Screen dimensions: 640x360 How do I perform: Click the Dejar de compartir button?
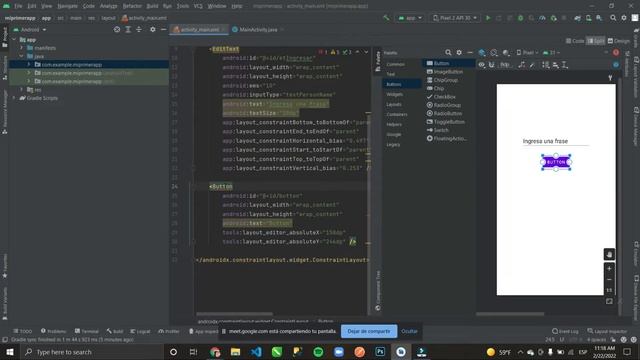[369, 331]
